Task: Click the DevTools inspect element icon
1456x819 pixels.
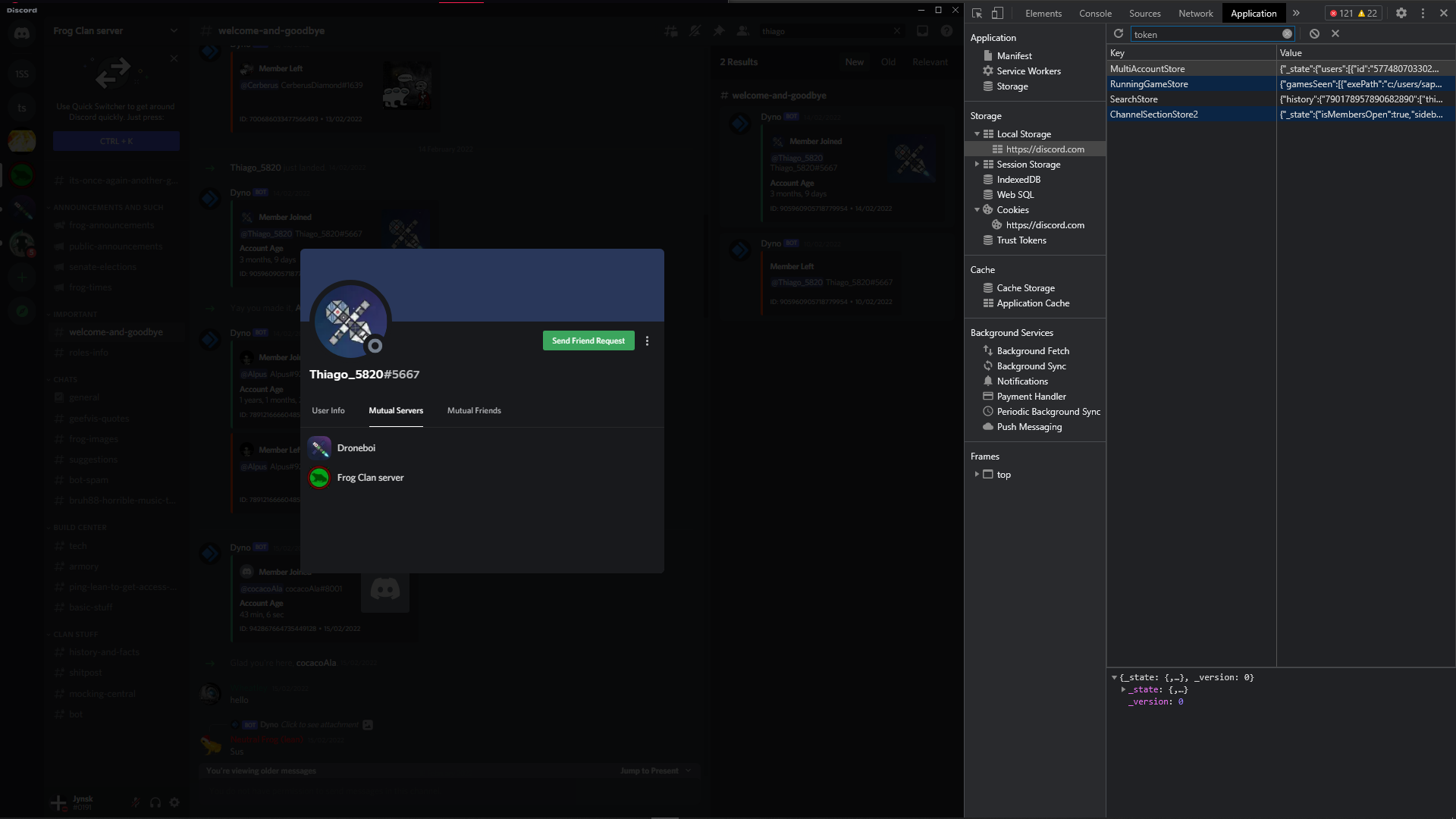Action: (x=977, y=13)
